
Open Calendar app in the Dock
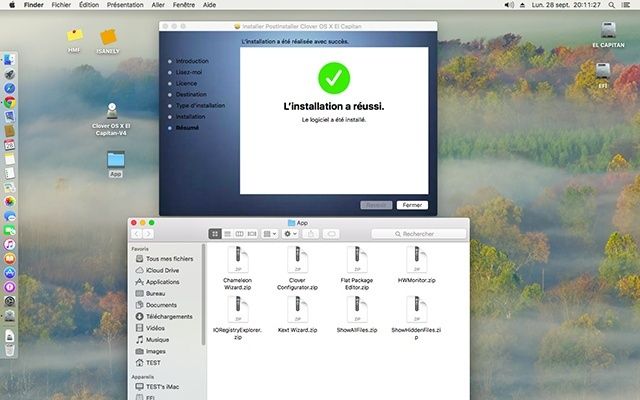9,144
